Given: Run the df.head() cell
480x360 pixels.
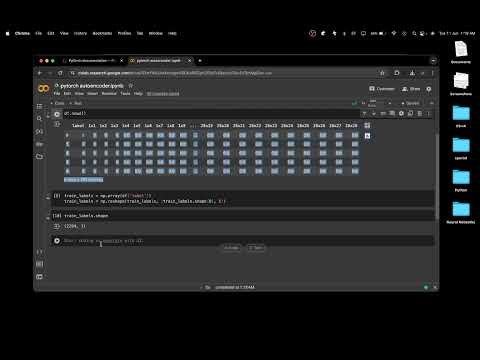Looking at the screenshot, I should 57,114.
